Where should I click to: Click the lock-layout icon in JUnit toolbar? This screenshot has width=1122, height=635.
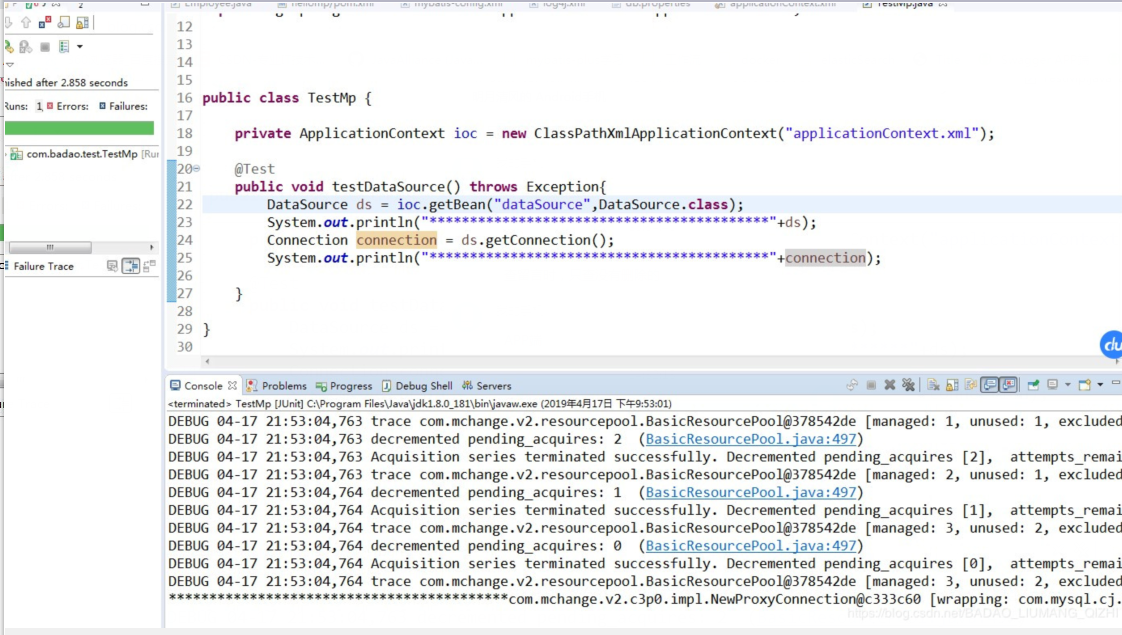pyautogui.click(x=82, y=23)
